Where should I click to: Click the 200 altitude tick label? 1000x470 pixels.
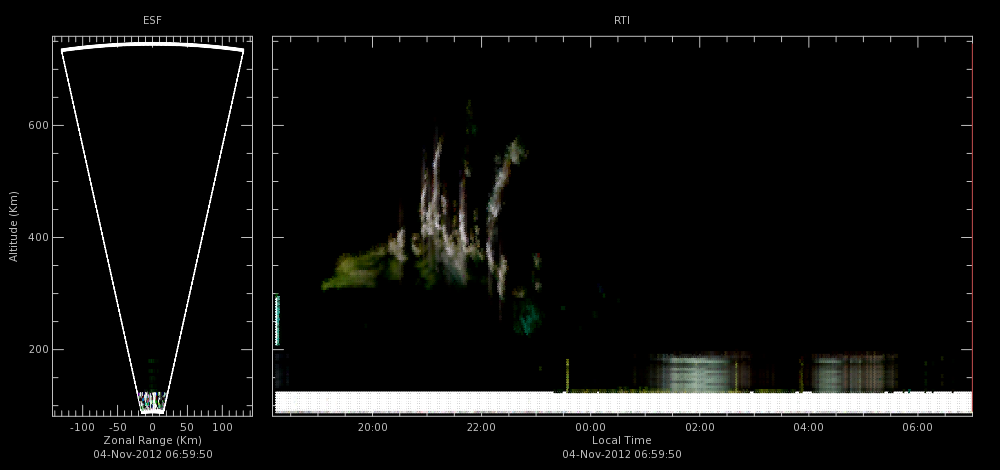37,349
